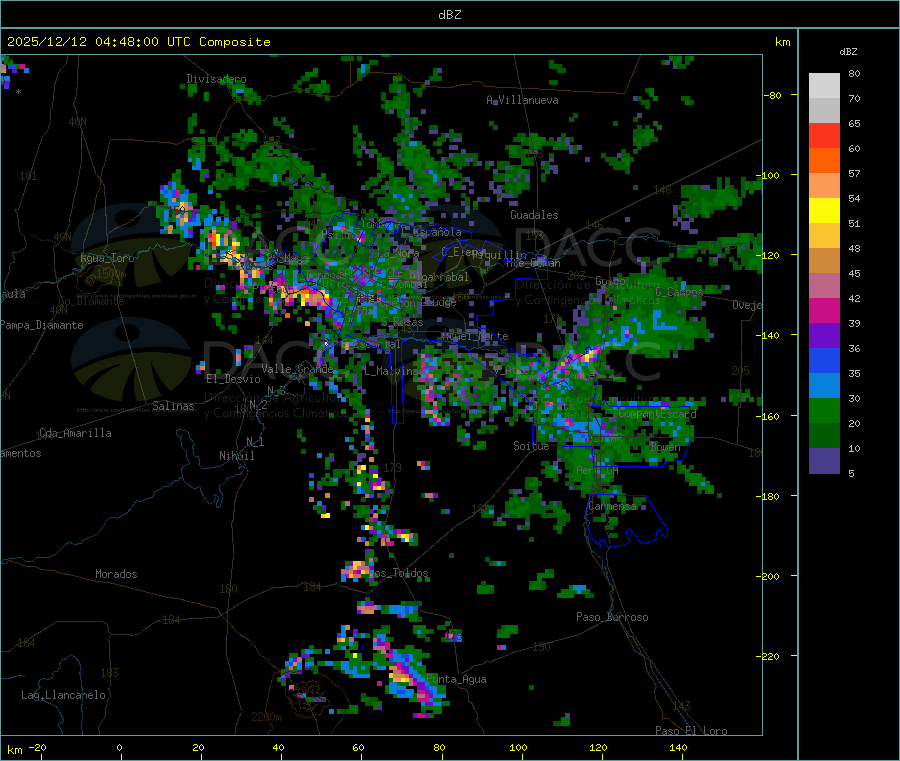Click the blue 35-36 dBZ legend swatch

click(x=824, y=360)
